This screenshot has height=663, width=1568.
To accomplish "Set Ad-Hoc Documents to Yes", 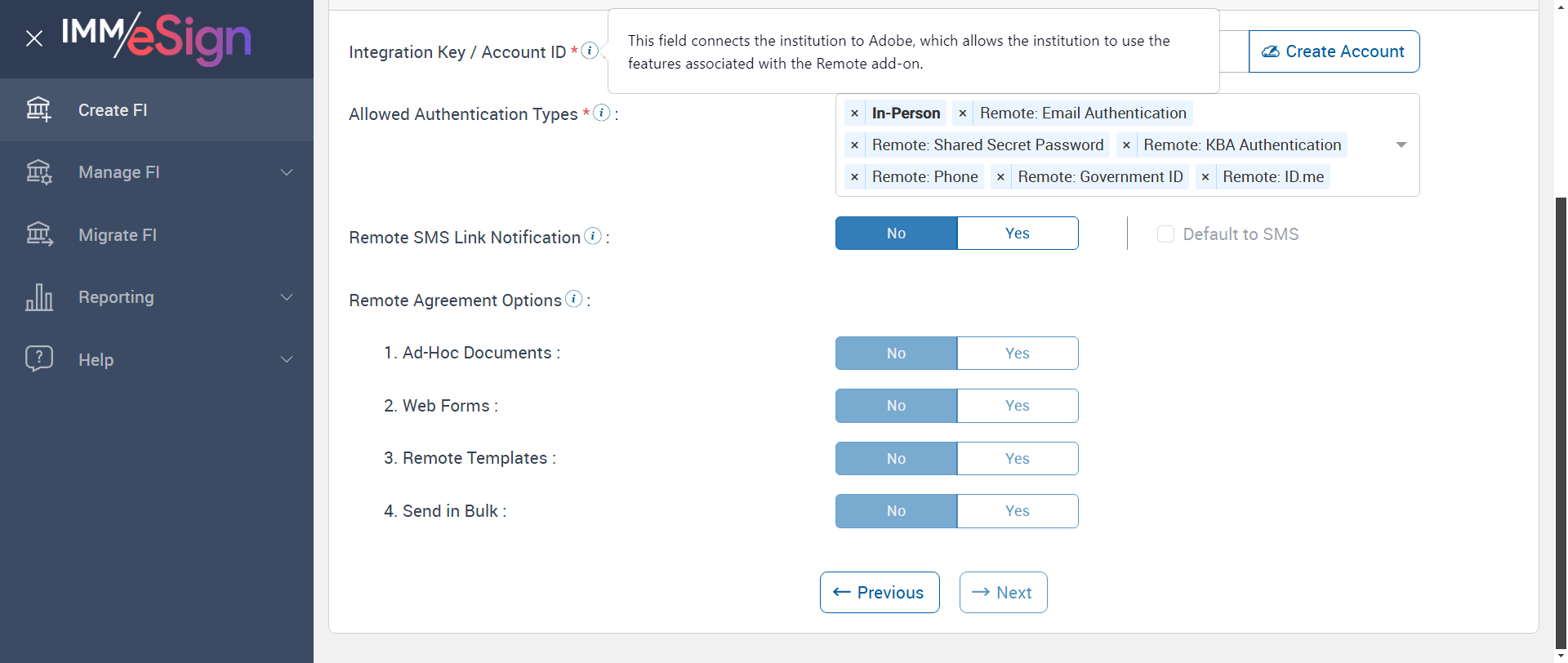I will [x=1017, y=354].
